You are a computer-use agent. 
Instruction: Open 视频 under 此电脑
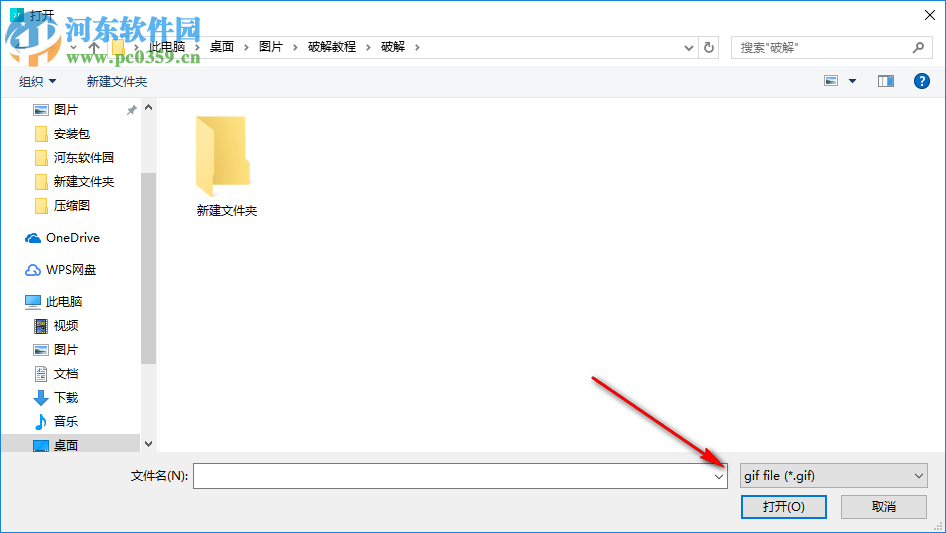pos(66,326)
